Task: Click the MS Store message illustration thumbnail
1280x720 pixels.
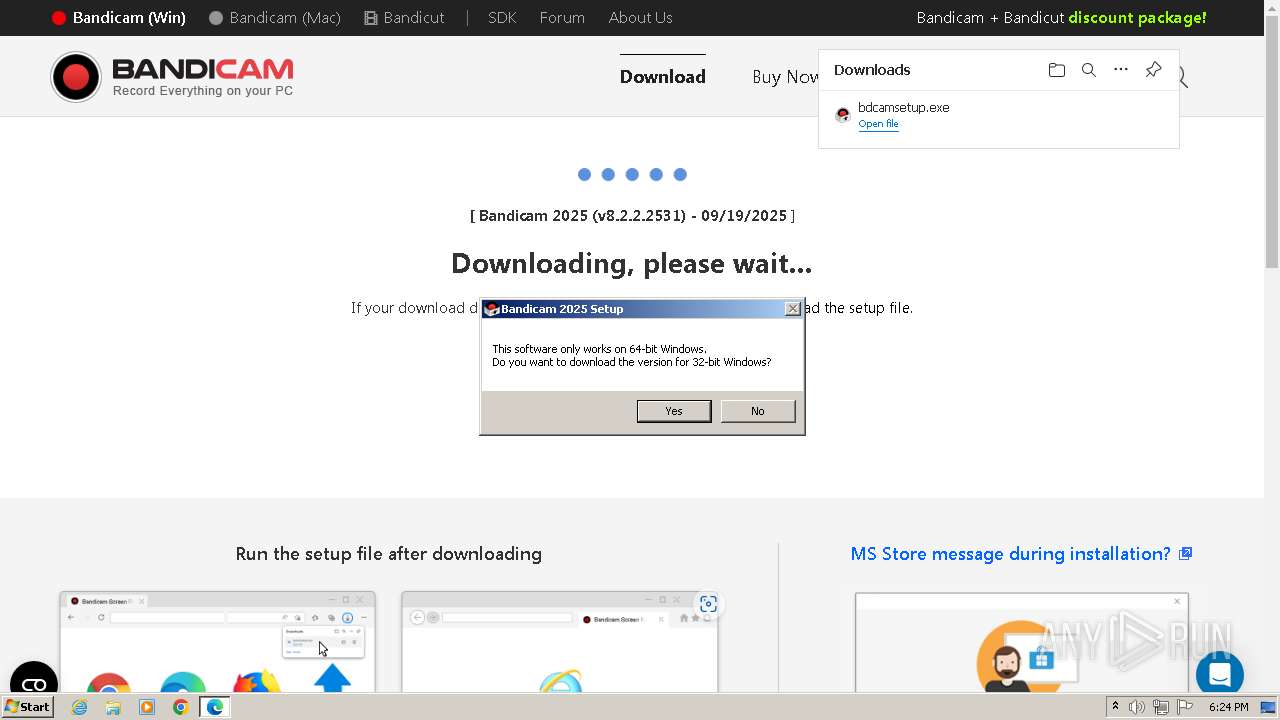Action: pos(1022,642)
